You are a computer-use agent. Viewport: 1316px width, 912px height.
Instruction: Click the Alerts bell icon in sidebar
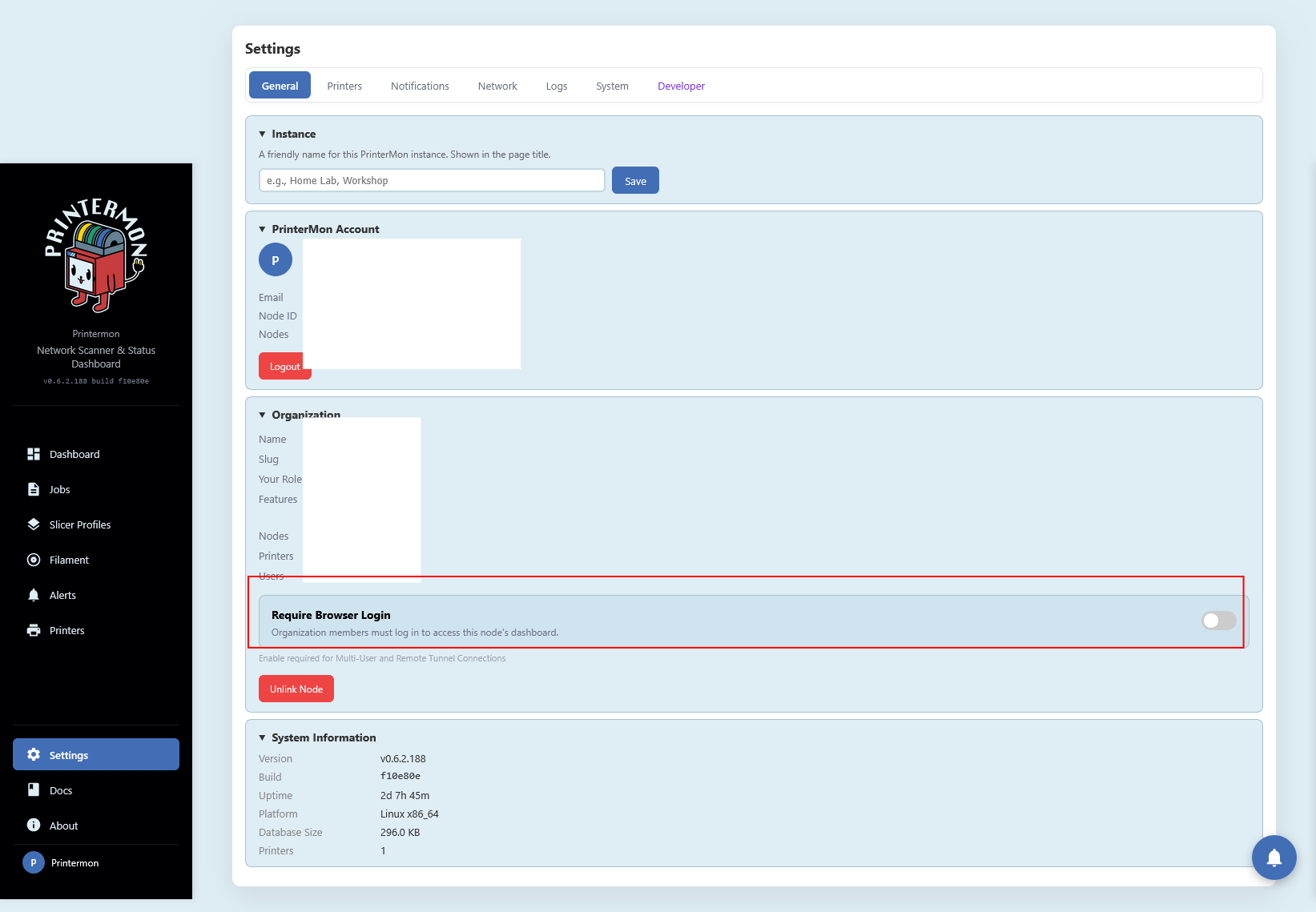coord(34,595)
